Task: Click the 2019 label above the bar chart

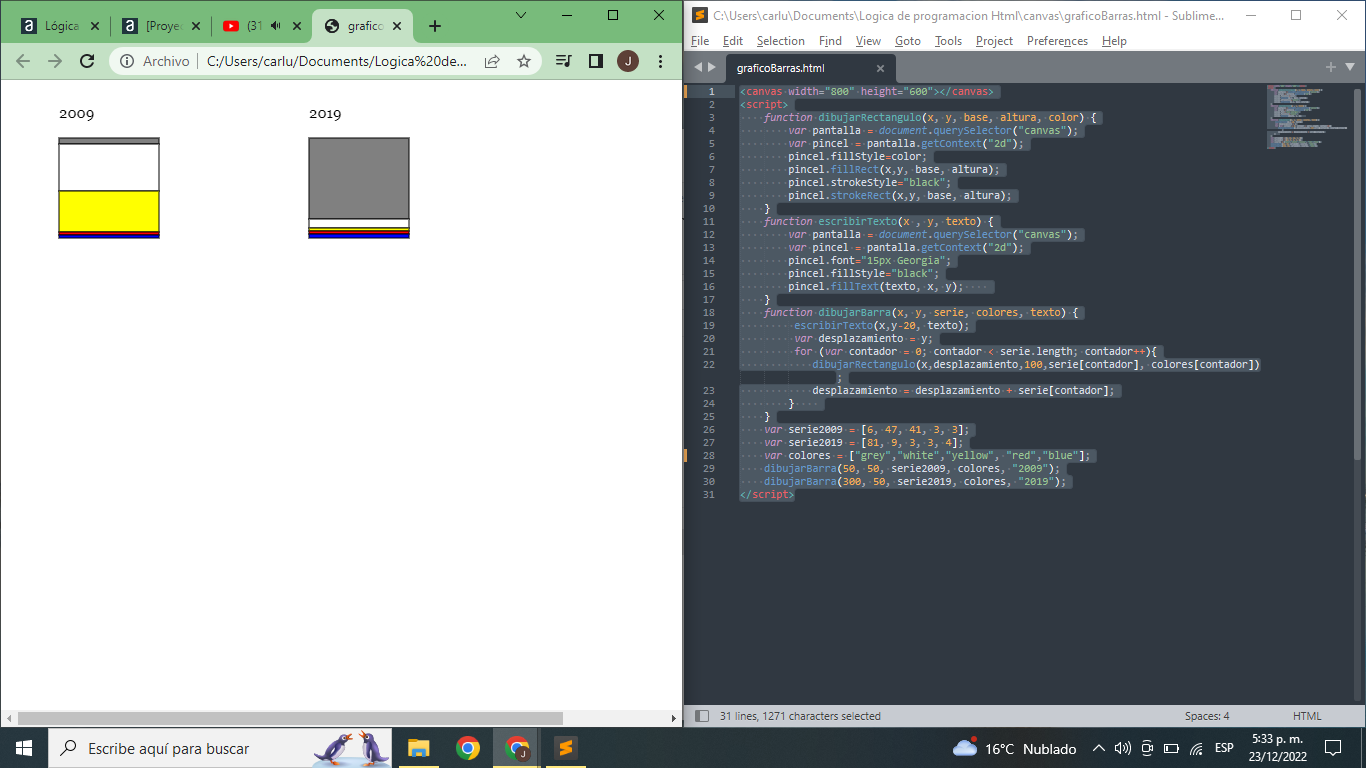Action: (325, 114)
